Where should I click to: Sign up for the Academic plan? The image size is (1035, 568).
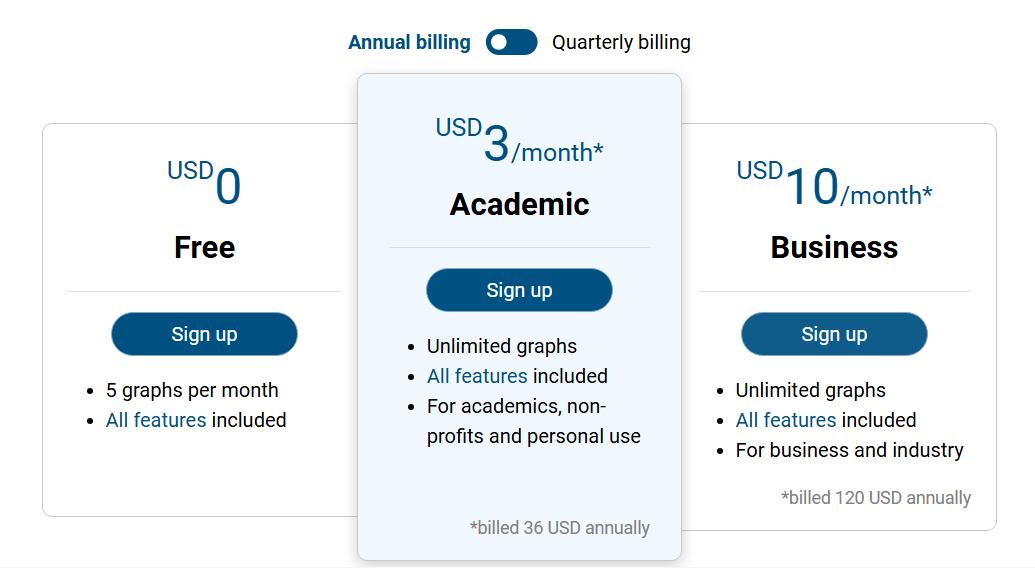[519, 290]
